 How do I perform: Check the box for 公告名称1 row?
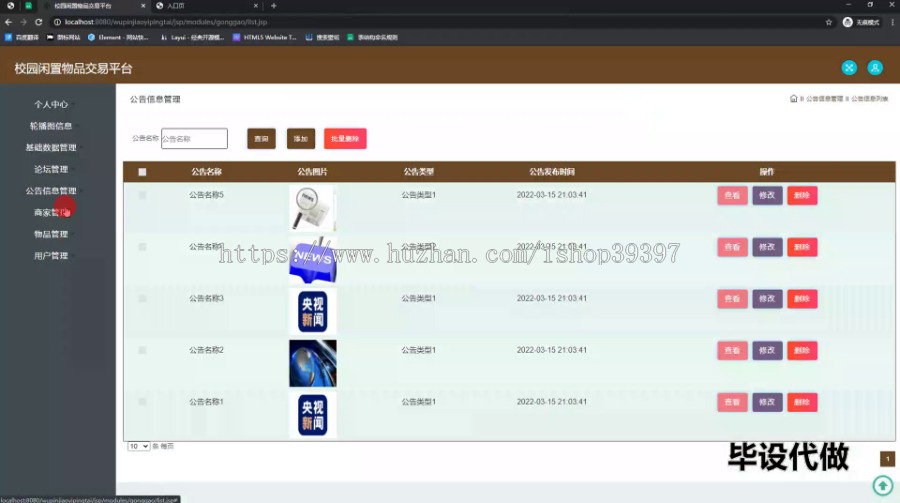click(142, 402)
